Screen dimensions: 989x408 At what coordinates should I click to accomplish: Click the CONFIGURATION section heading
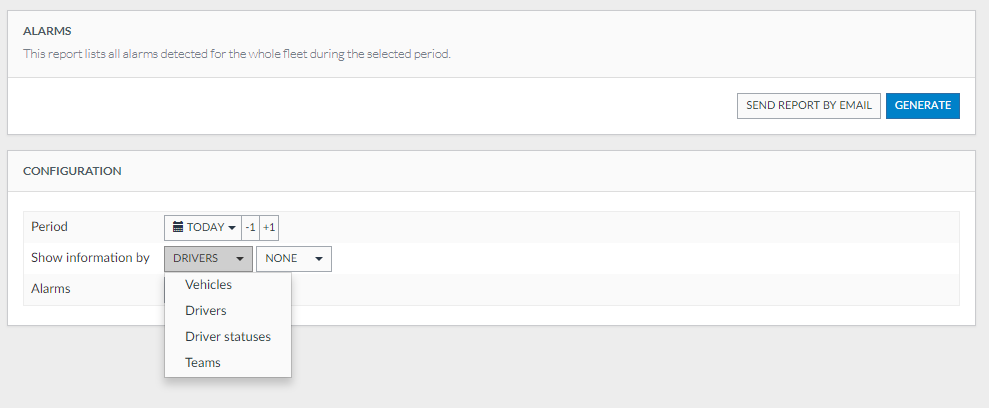pyautogui.click(x=72, y=171)
